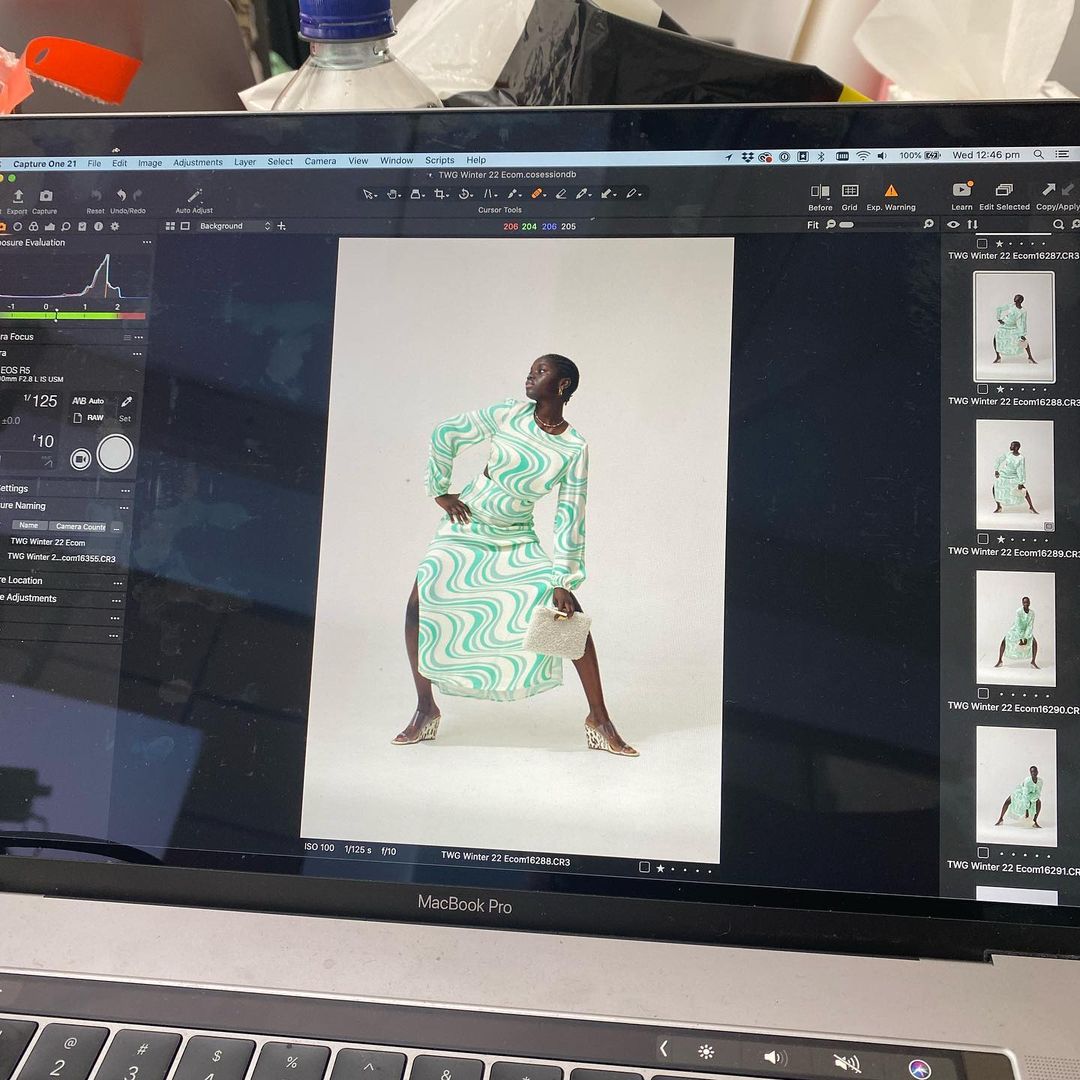1080x1080 pixels.
Task: Tick checkbox above TWG Winter 22 Ecom16289 thumbnail
Action: 983,539
